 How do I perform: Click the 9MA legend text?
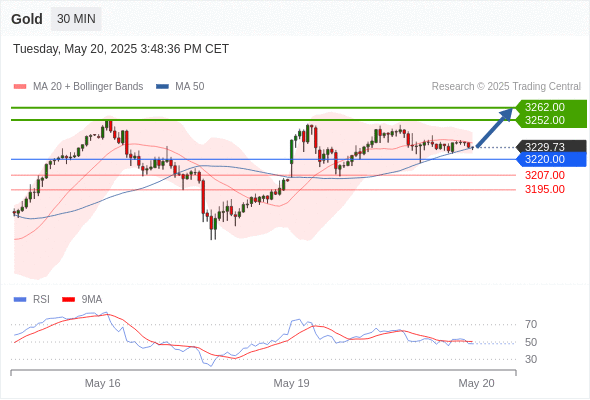[x=92, y=300]
